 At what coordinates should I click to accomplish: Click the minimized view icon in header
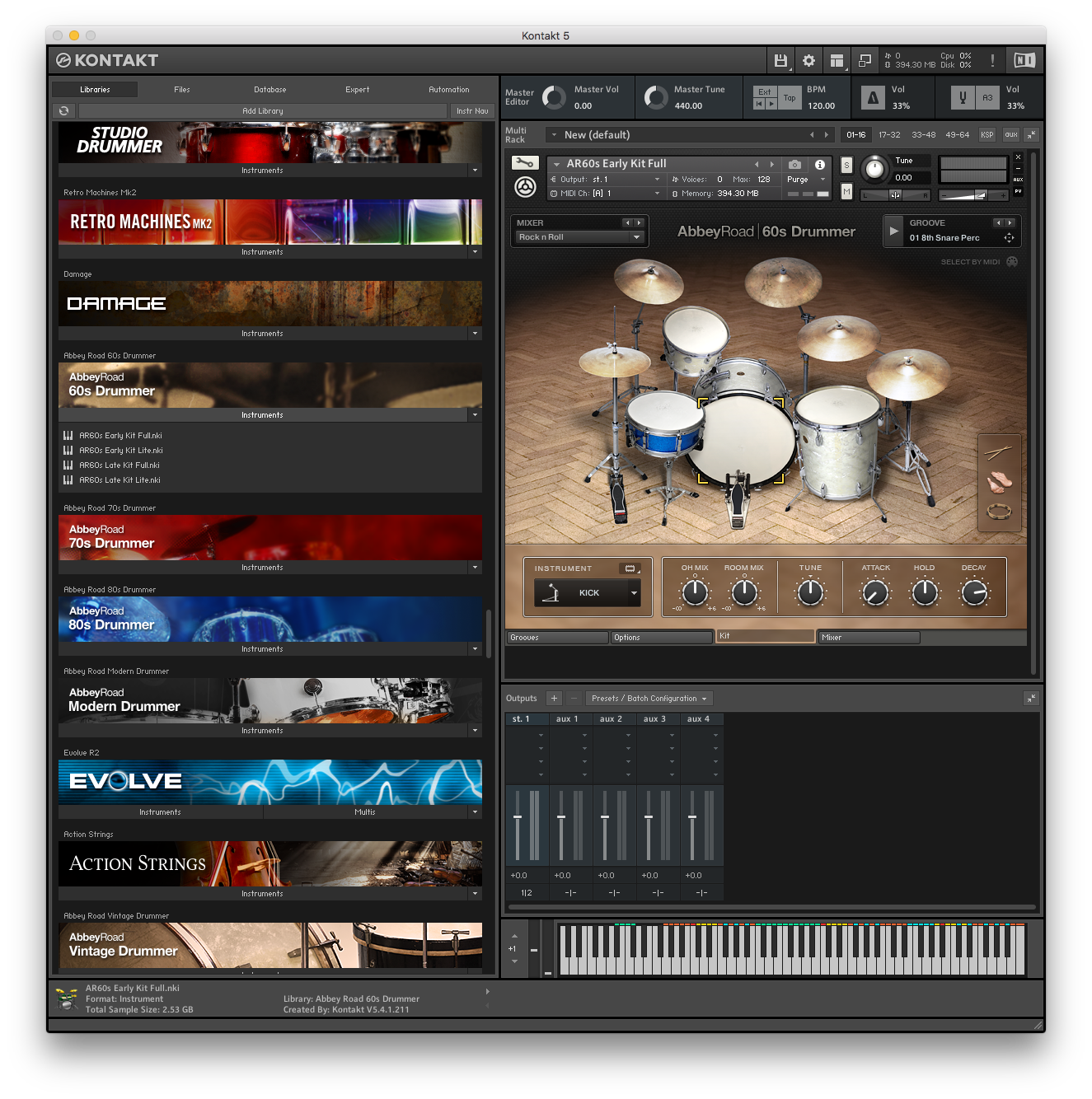(x=865, y=60)
